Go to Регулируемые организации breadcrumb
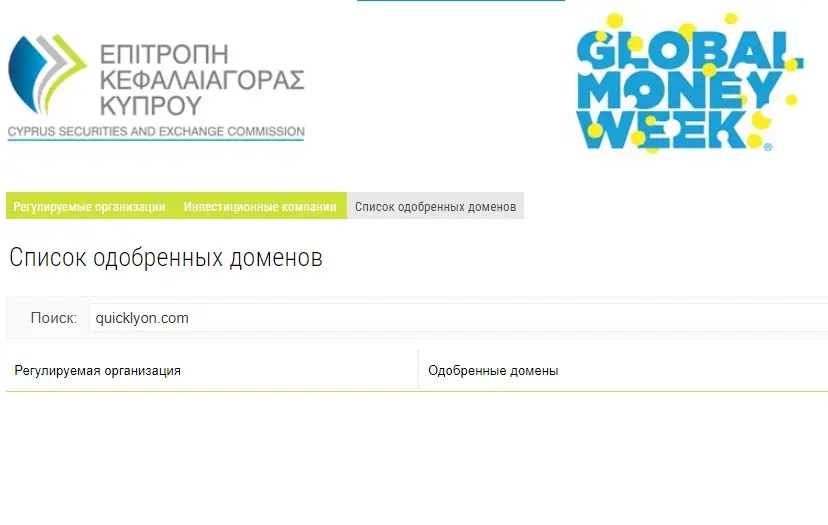Screen dimensions: 828x525 click(89, 207)
